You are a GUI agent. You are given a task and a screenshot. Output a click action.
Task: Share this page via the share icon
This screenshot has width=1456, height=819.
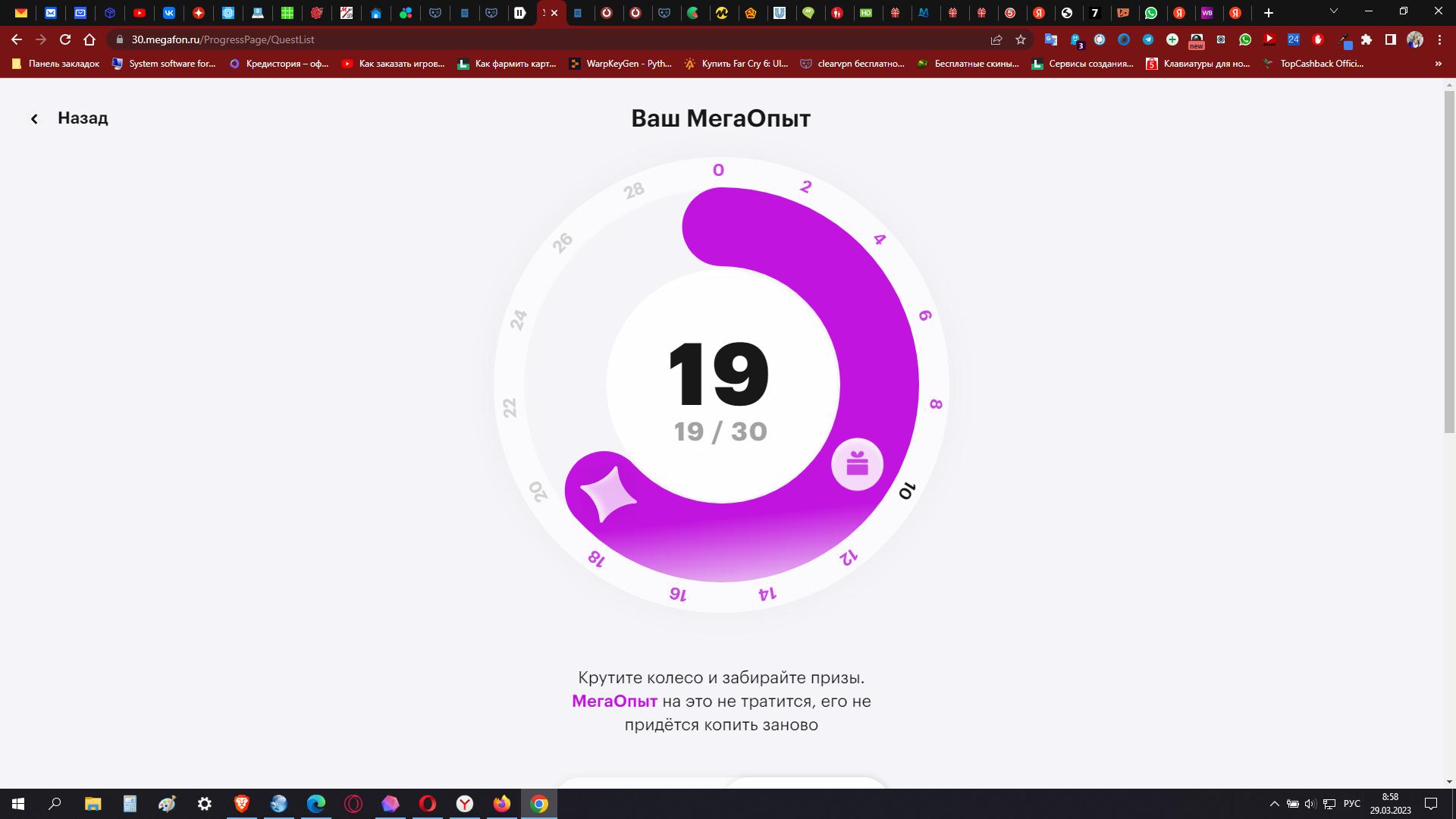[x=996, y=39]
